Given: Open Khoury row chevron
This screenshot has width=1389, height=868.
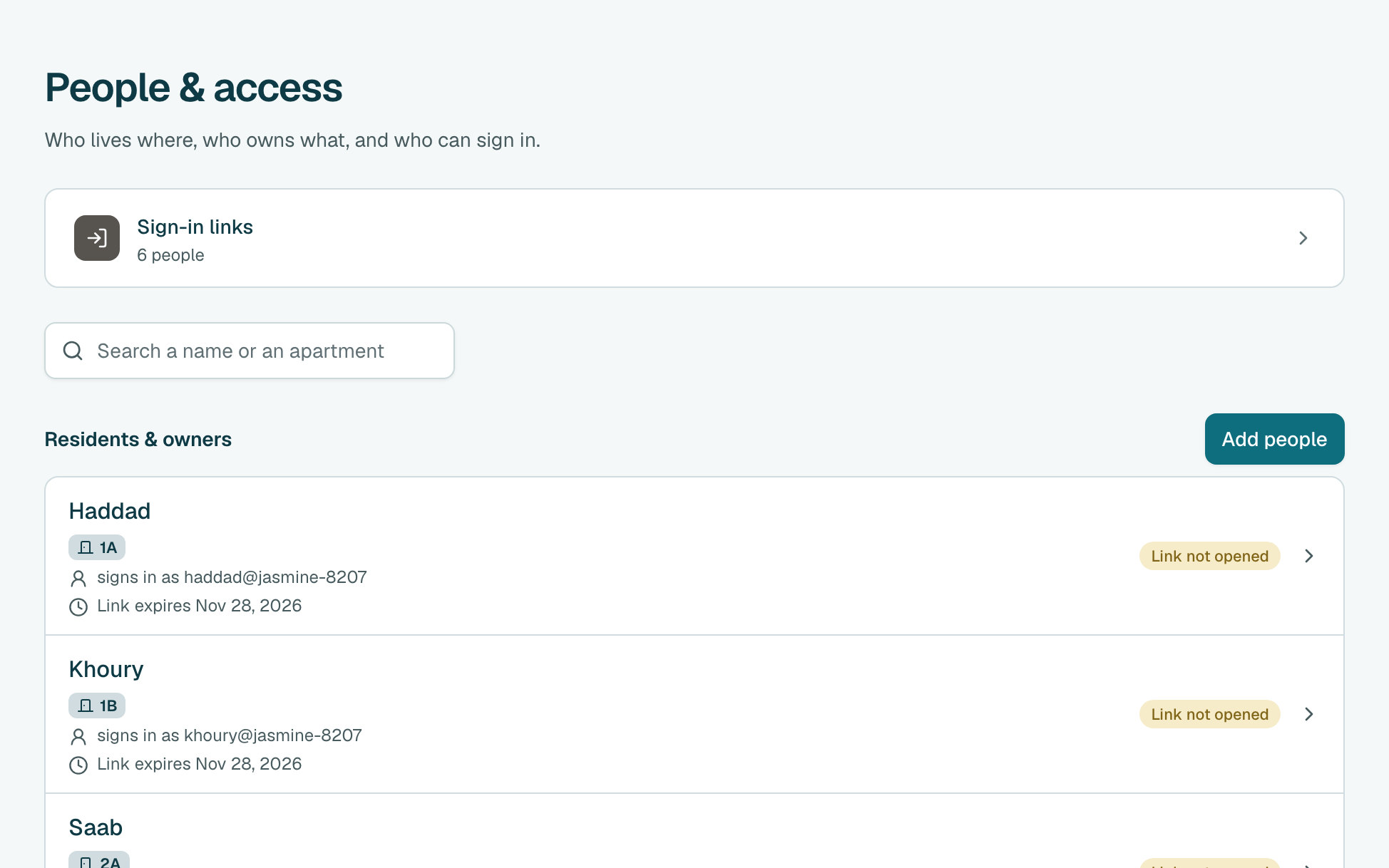Looking at the screenshot, I should pos(1308,714).
